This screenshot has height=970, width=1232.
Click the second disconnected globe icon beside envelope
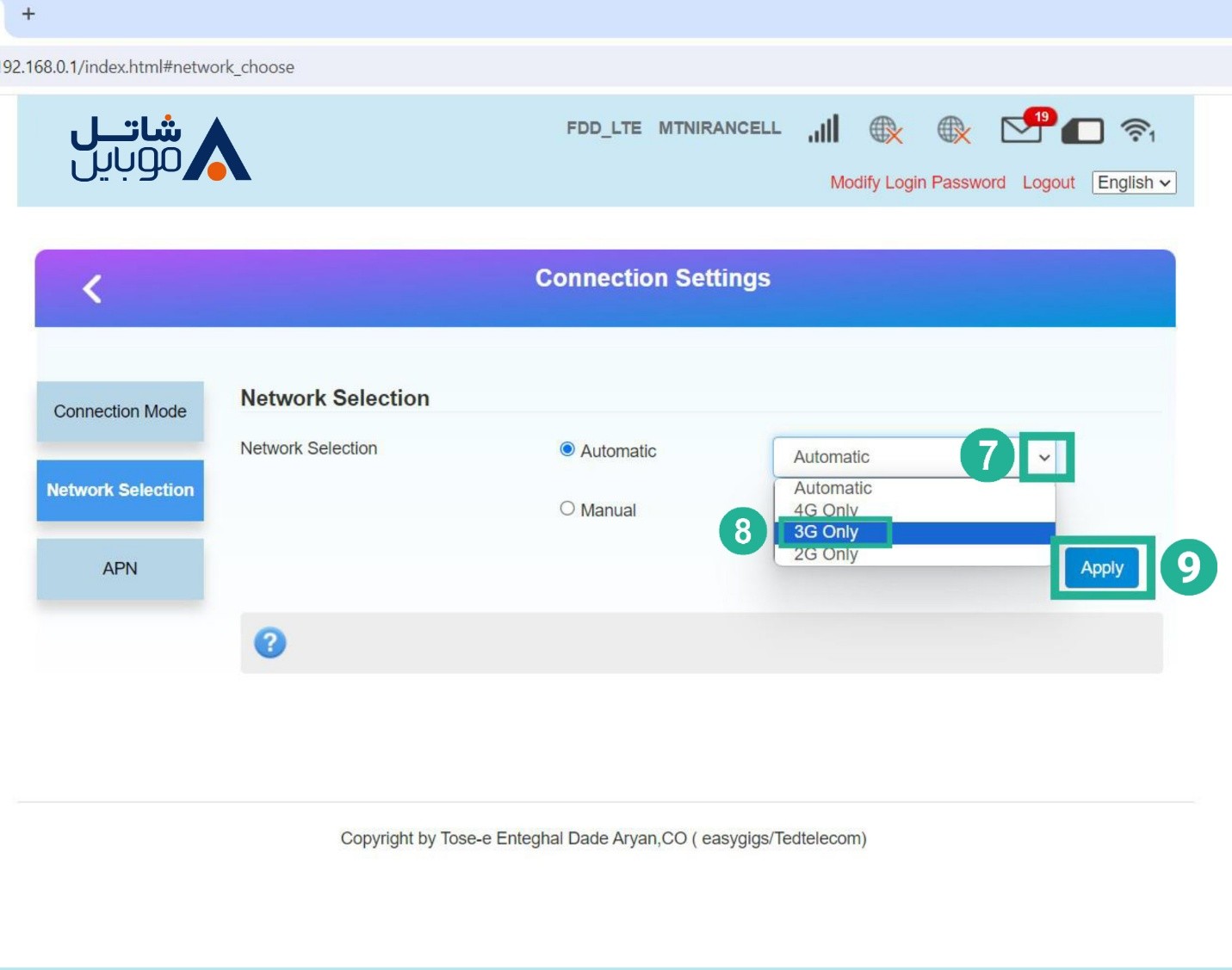click(x=954, y=130)
